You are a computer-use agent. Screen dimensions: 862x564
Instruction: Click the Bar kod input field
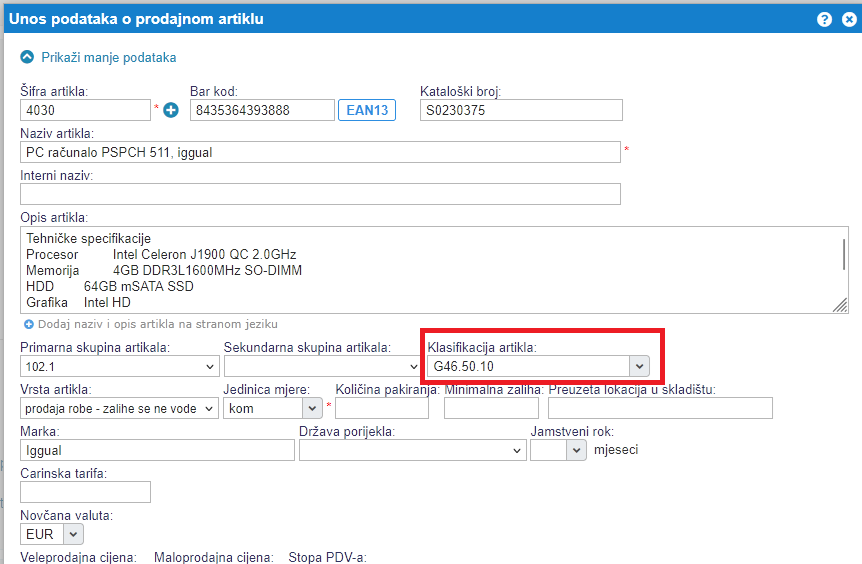[261, 110]
